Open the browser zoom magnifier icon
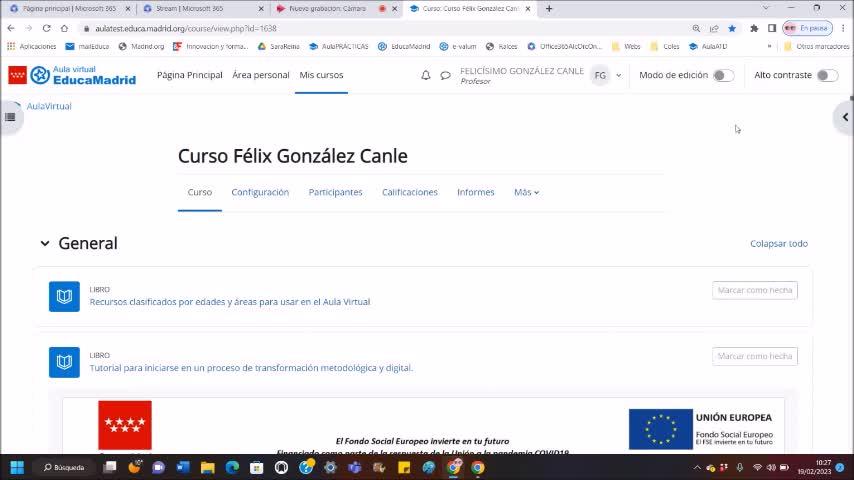The image size is (854, 480). point(696,28)
